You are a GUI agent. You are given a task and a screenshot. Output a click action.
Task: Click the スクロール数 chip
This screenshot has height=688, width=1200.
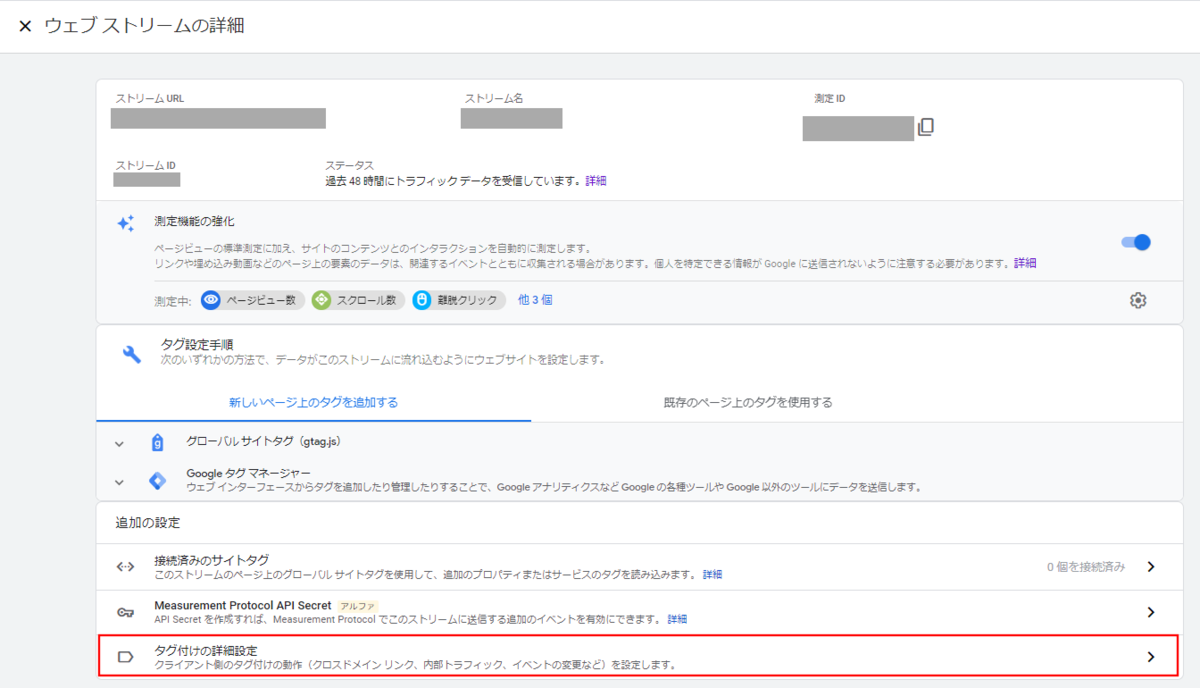click(358, 300)
